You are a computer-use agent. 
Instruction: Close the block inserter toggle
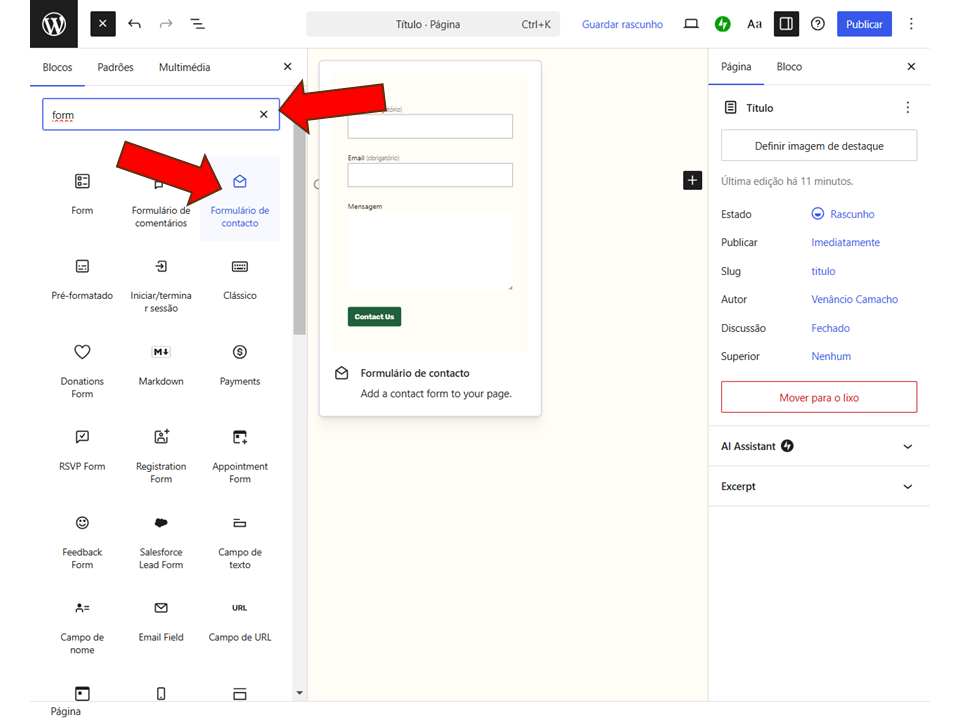tap(103, 24)
